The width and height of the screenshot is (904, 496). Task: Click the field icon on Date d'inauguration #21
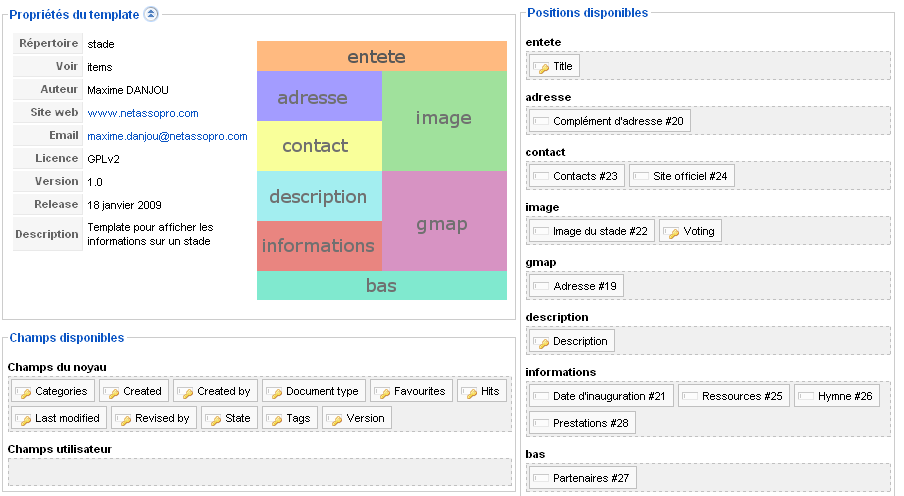click(x=541, y=396)
